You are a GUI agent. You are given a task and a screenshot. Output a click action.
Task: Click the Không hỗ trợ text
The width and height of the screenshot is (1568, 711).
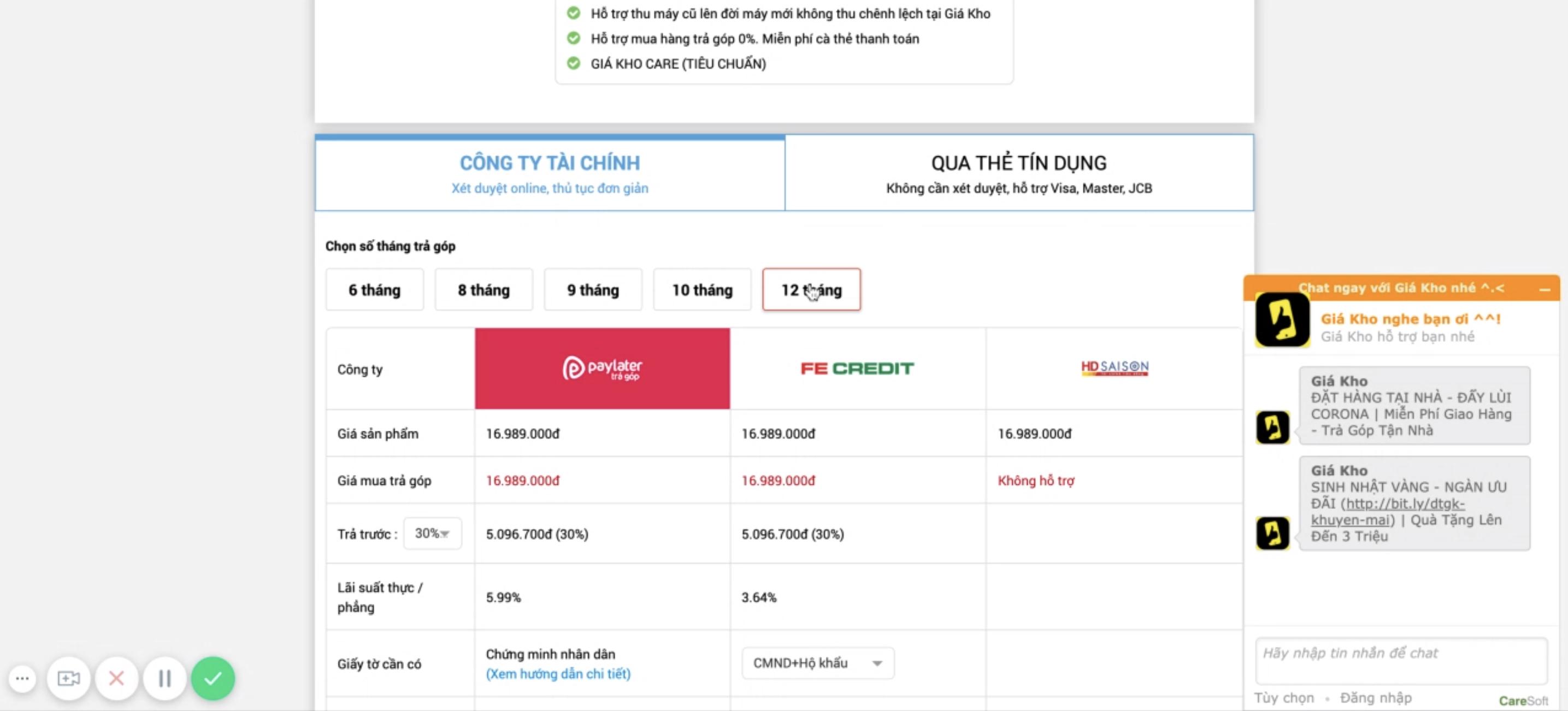(x=1036, y=481)
